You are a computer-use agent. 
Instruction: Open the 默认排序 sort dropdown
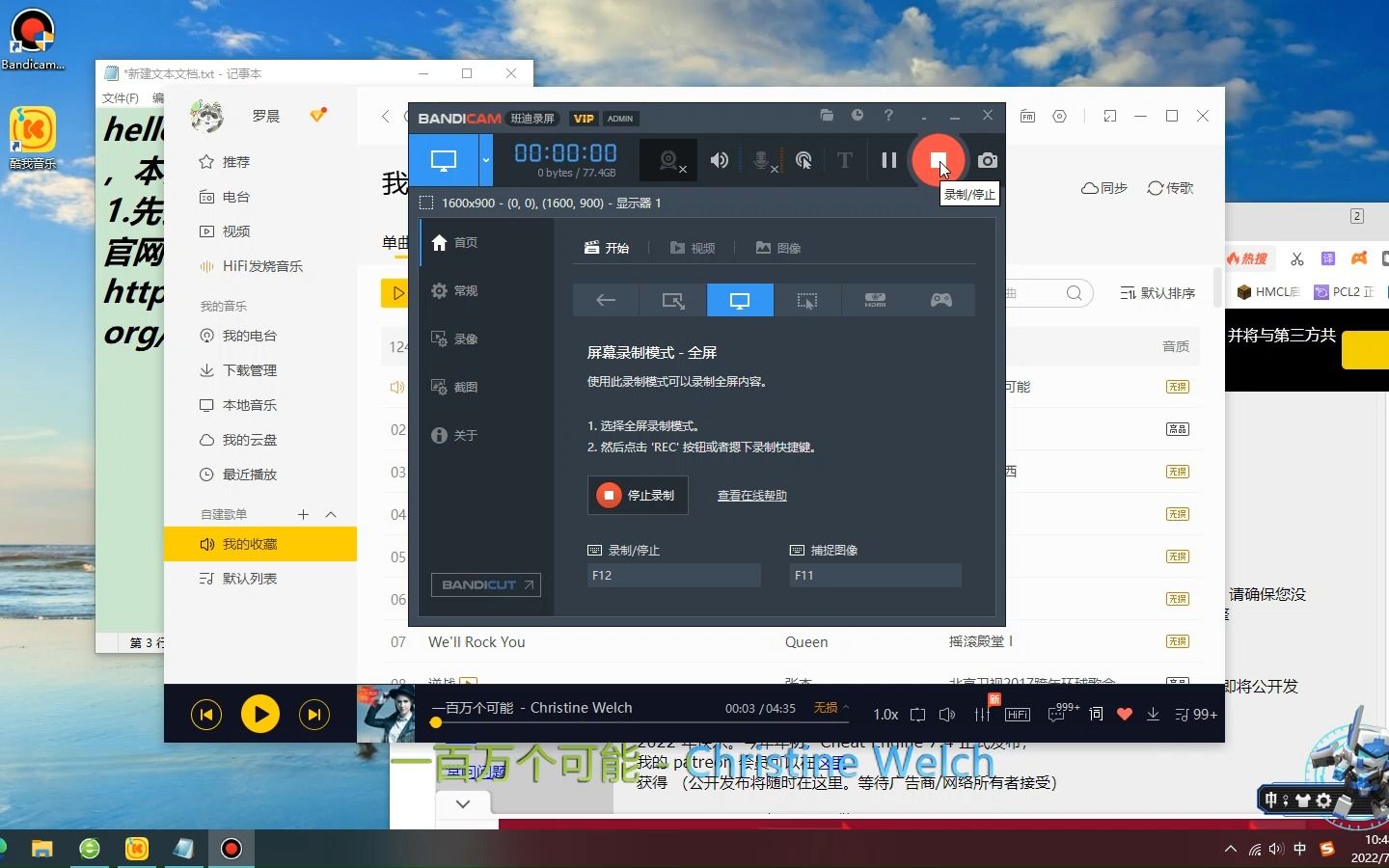pyautogui.click(x=1157, y=293)
